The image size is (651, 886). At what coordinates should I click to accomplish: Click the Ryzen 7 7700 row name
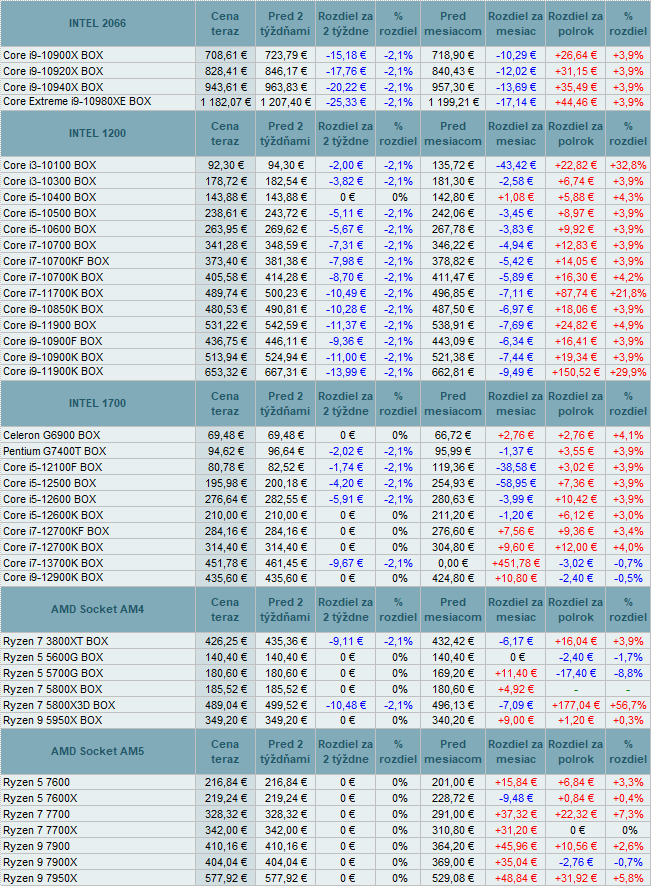click(36, 814)
